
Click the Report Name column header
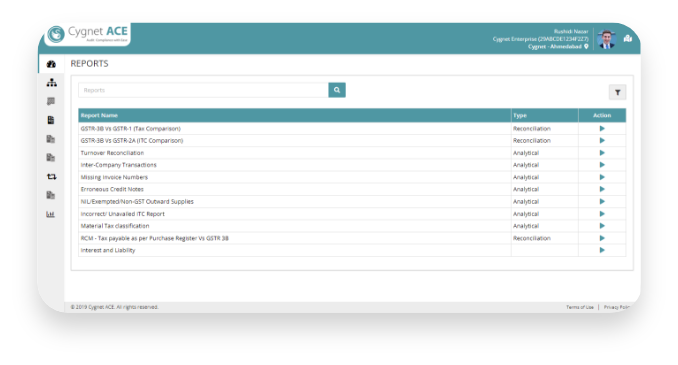pos(99,115)
